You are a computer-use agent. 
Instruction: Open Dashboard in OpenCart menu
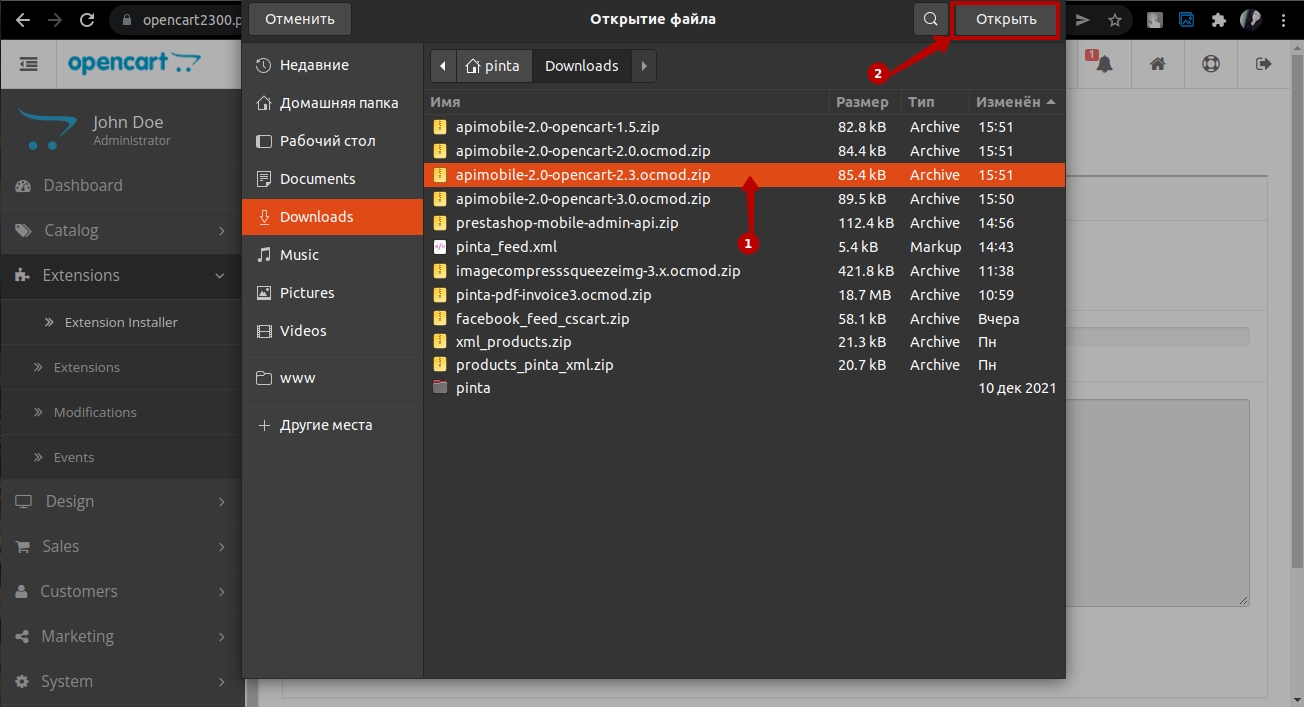click(x=120, y=185)
